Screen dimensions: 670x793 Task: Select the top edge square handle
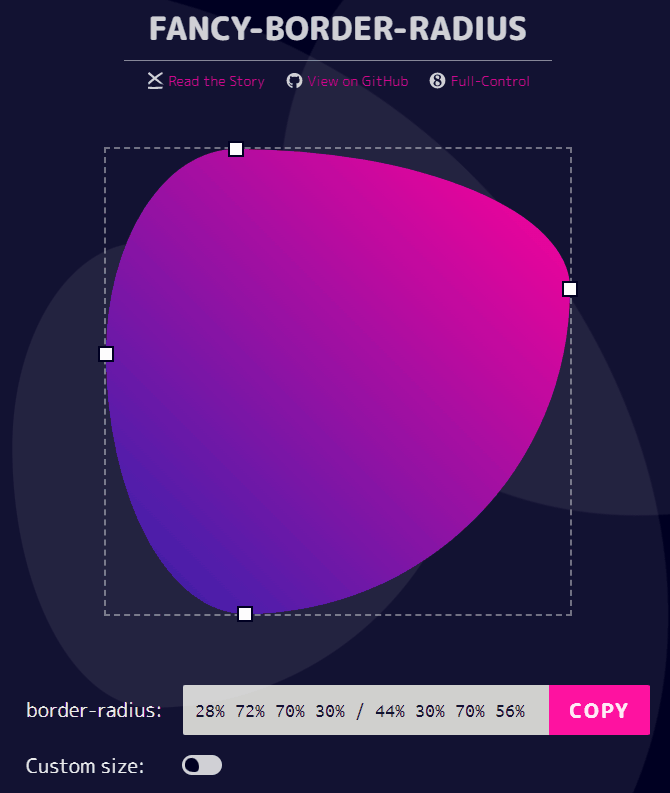[x=236, y=149]
